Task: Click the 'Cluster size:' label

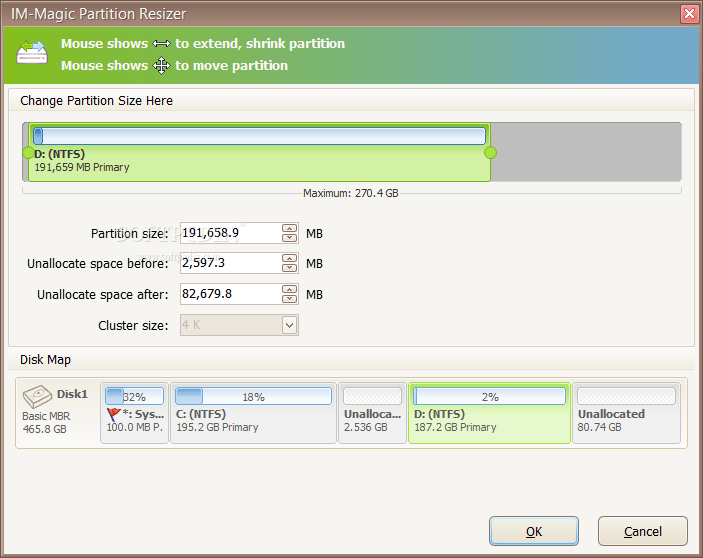Action: click(133, 325)
